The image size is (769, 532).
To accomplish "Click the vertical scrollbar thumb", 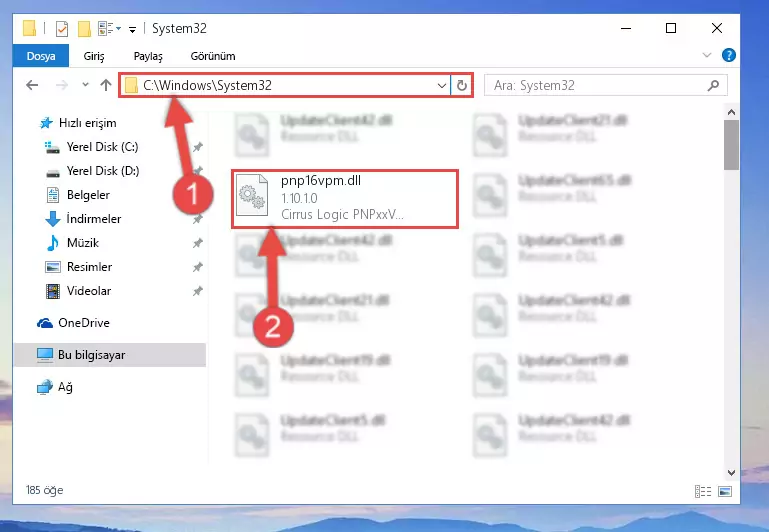I will coord(731,145).
